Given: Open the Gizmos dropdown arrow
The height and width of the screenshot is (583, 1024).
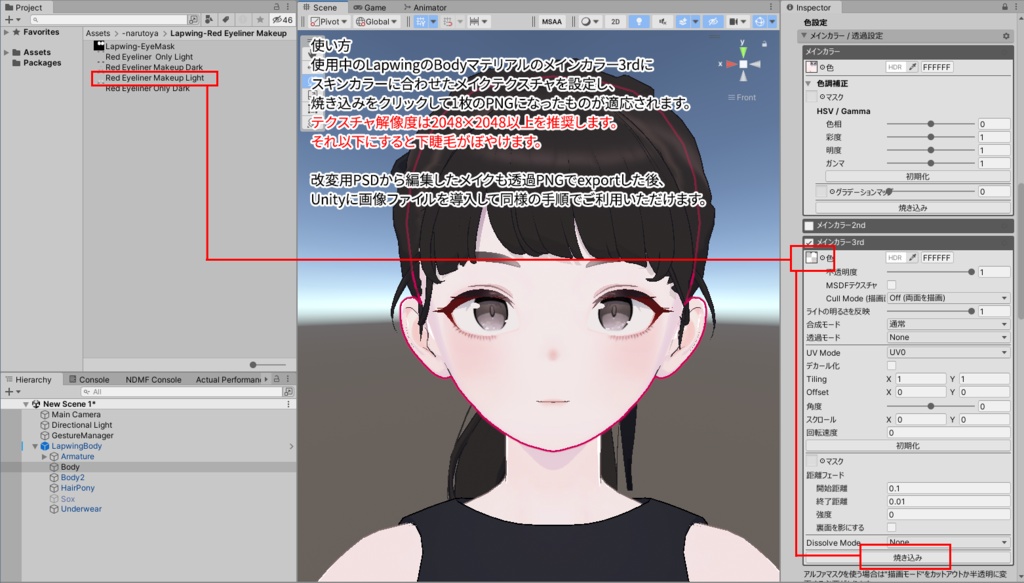Looking at the screenshot, I should [x=772, y=22].
